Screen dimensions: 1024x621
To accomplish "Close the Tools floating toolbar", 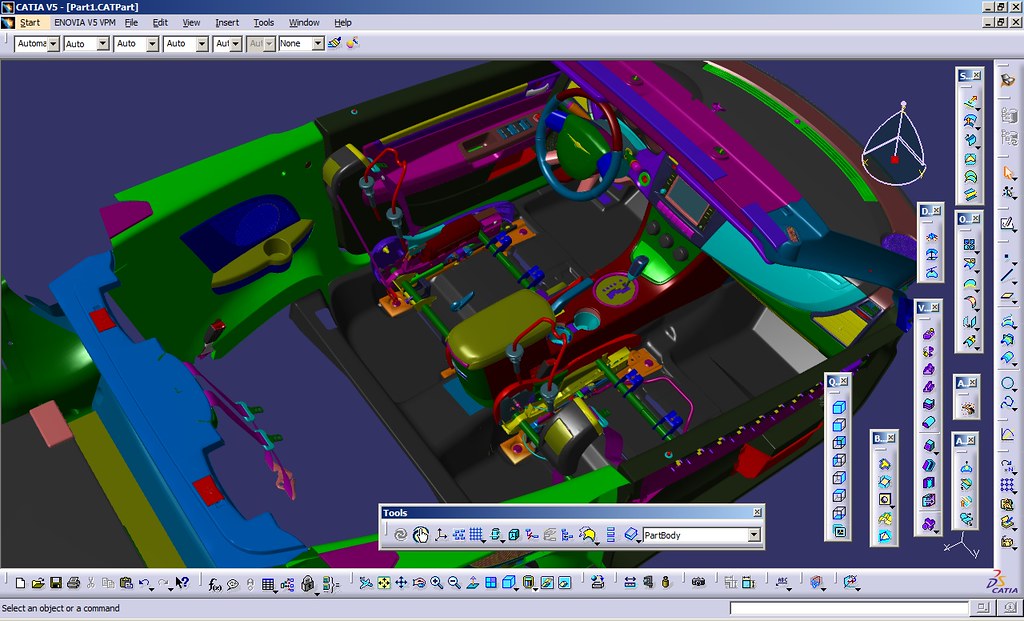I will [757, 513].
